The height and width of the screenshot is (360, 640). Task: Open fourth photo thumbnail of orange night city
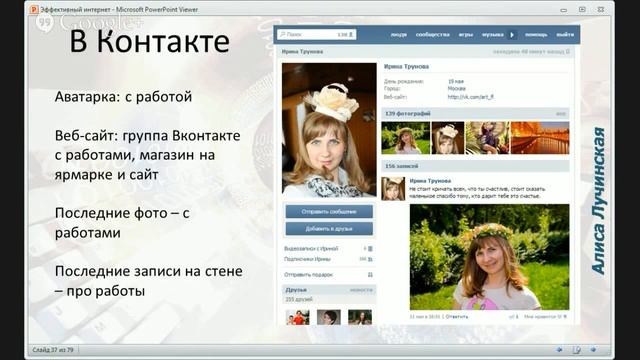point(540,138)
